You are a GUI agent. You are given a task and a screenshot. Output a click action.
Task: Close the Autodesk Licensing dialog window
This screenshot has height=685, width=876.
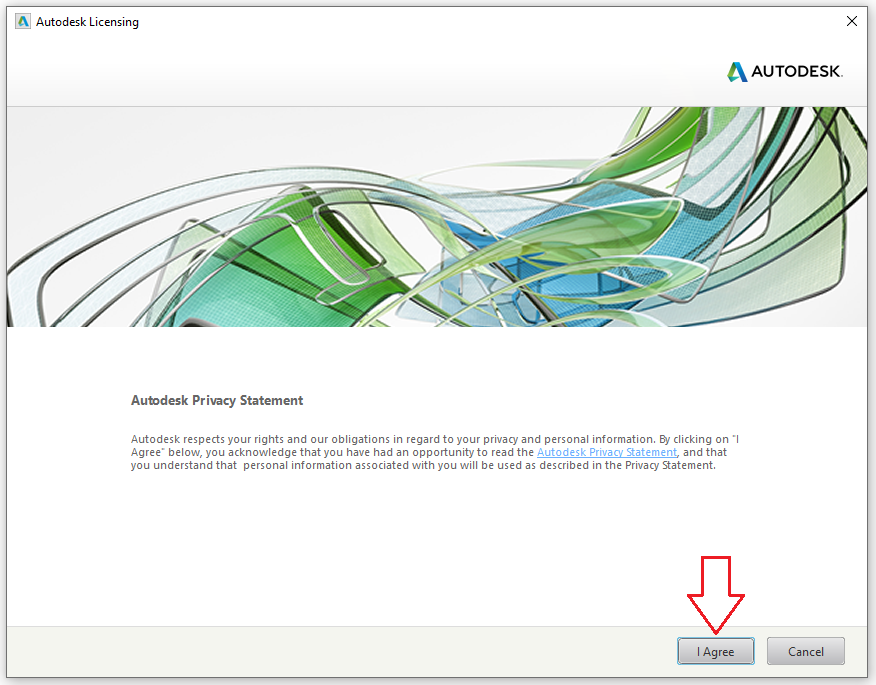pos(851,20)
